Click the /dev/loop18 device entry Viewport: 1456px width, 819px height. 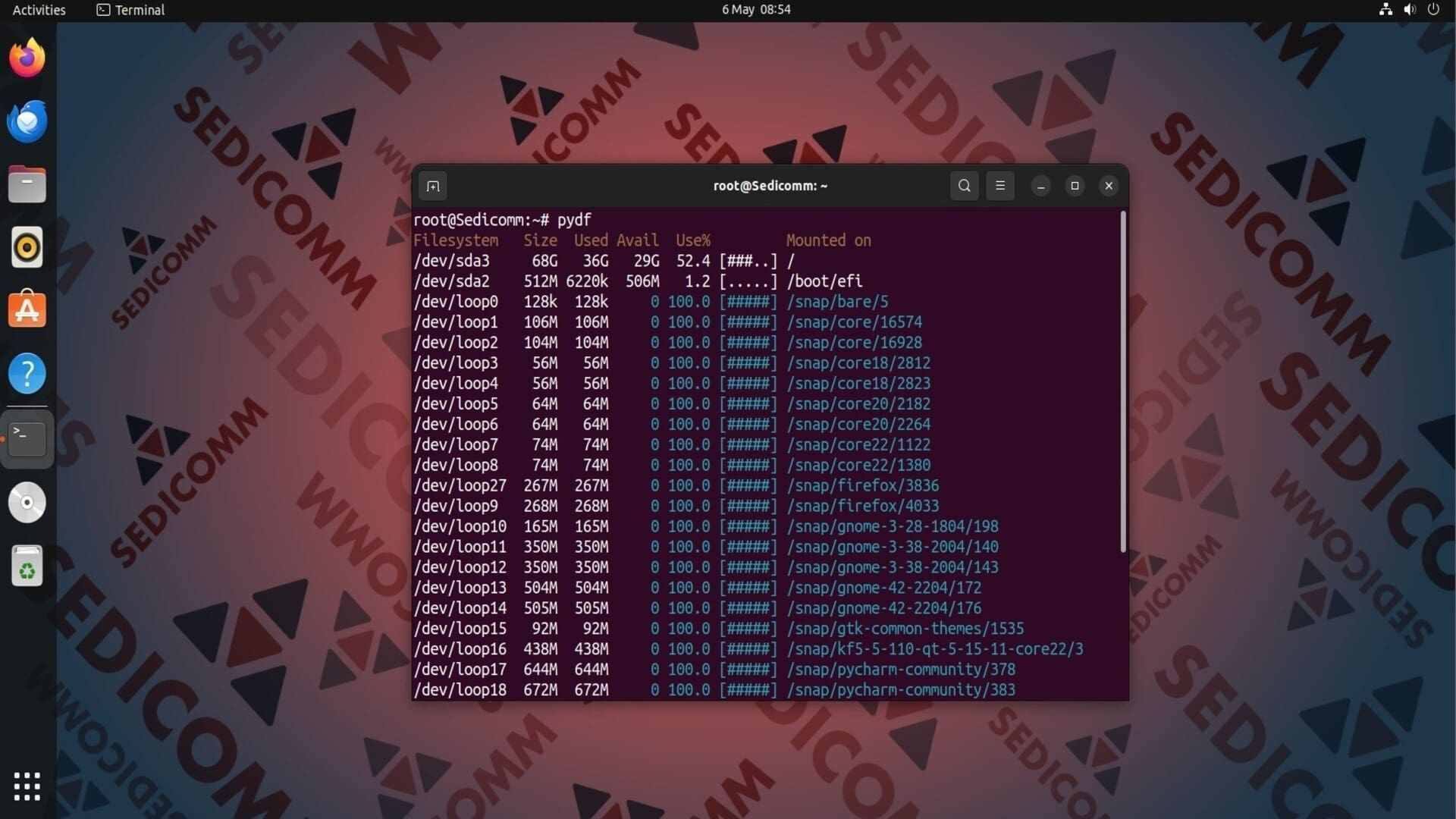point(460,690)
